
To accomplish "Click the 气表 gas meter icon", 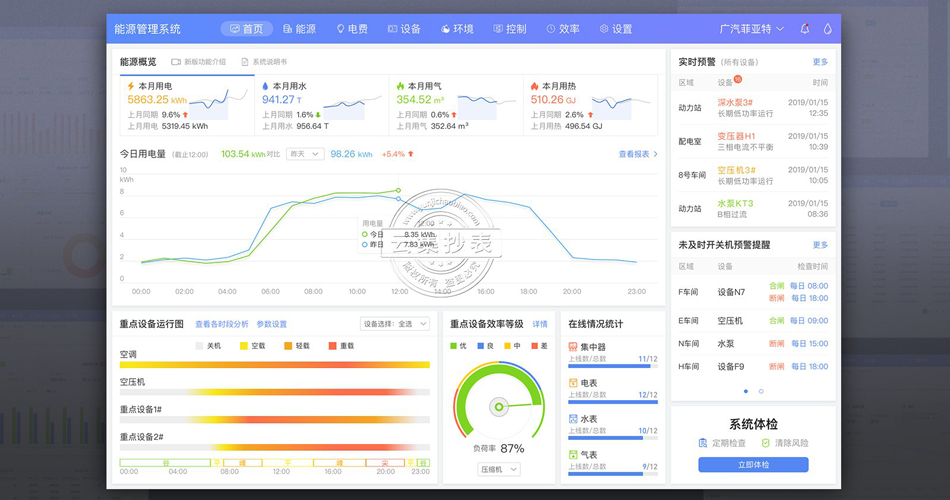I will (x=573, y=455).
